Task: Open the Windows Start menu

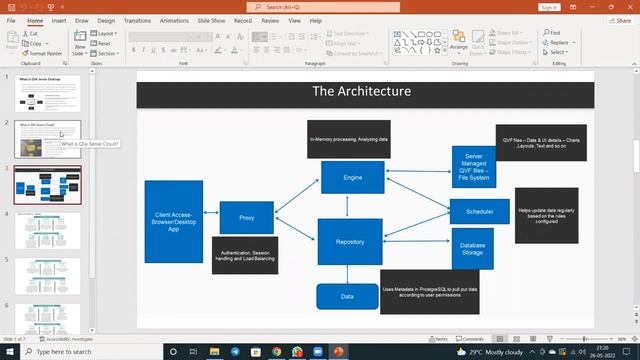Action: [x=10, y=351]
